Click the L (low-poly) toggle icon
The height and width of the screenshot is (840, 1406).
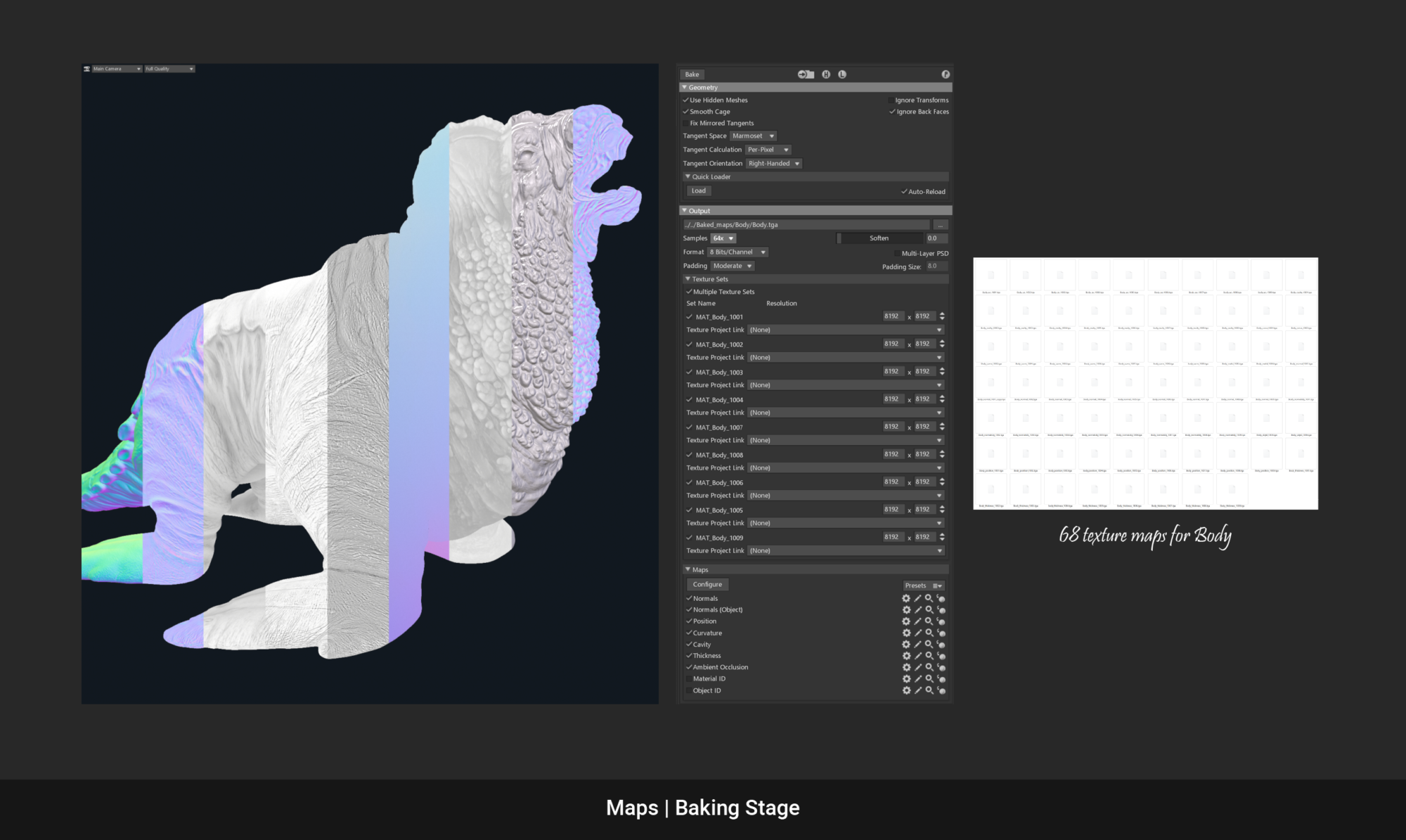coord(842,75)
